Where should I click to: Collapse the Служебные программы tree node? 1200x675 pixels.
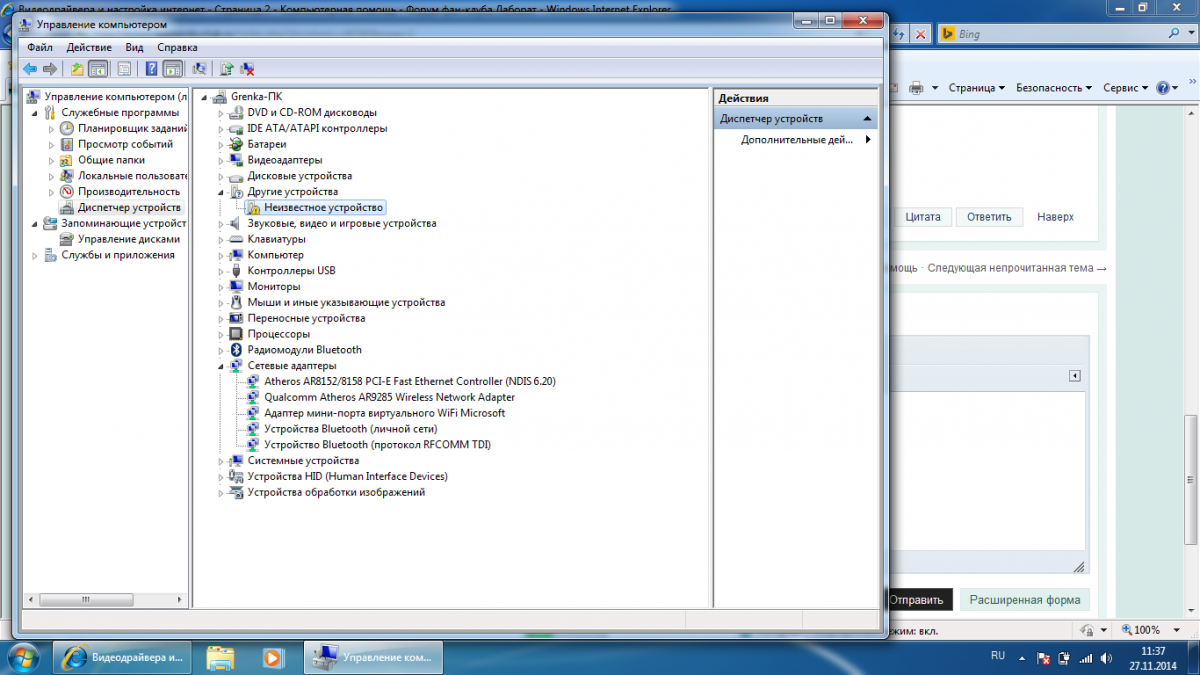(35, 112)
